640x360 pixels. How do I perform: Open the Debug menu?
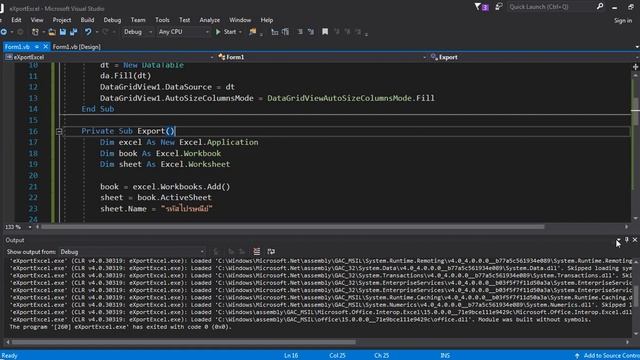(x=112, y=20)
